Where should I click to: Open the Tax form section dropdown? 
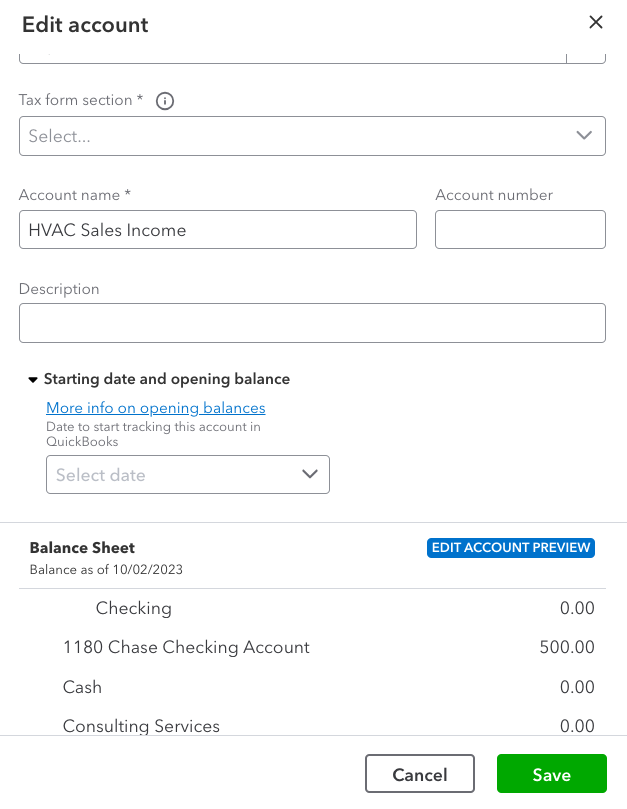(x=300, y=136)
